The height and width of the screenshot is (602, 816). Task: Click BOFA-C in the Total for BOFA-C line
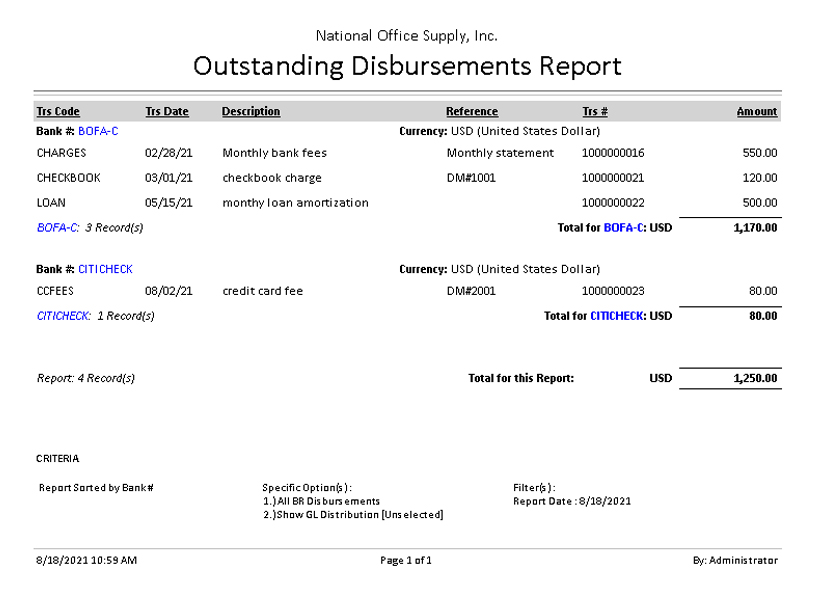624,228
